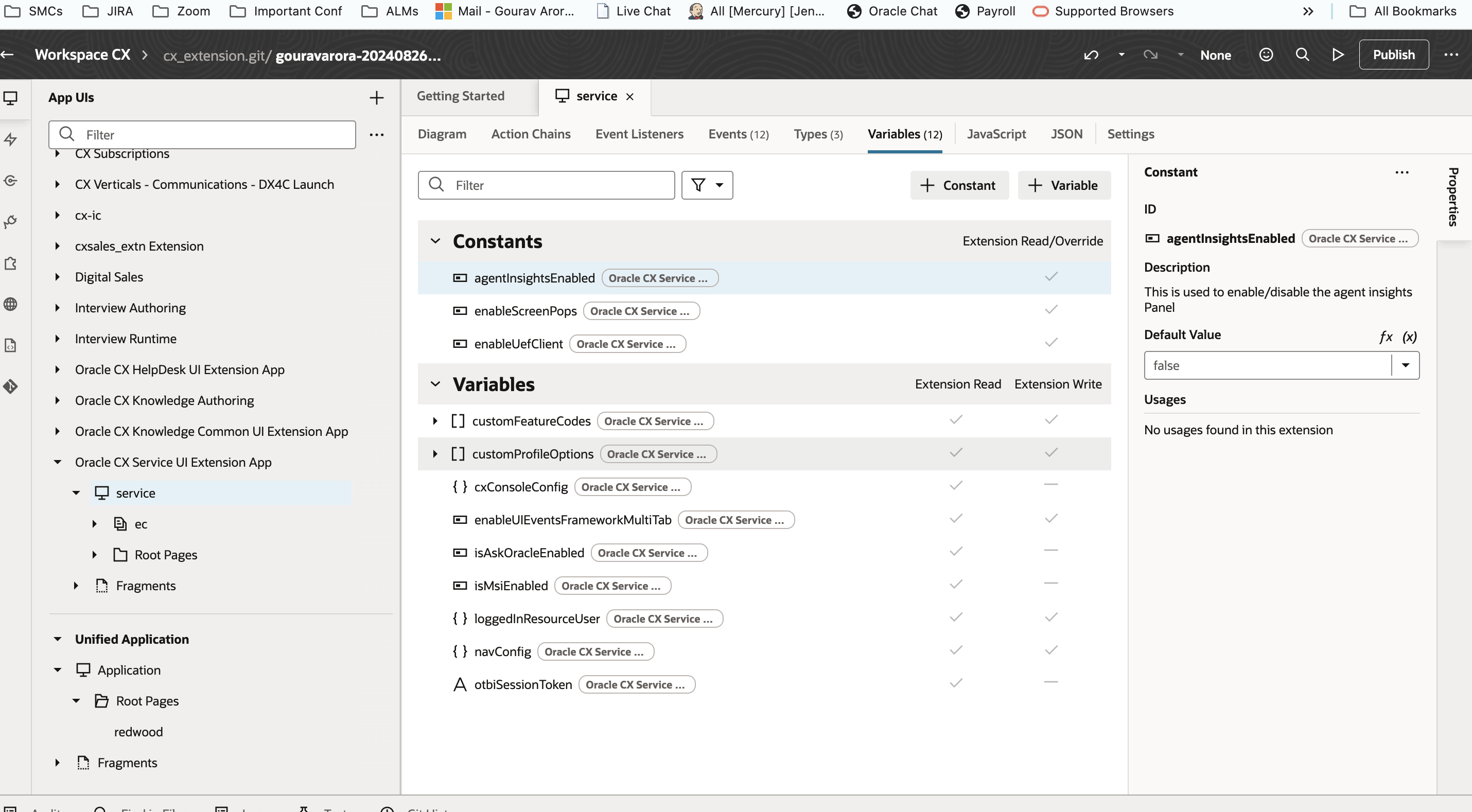Open the App UIs monitor icon in sidebar
The width and height of the screenshot is (1472, 812).
(x=11, y=98)
